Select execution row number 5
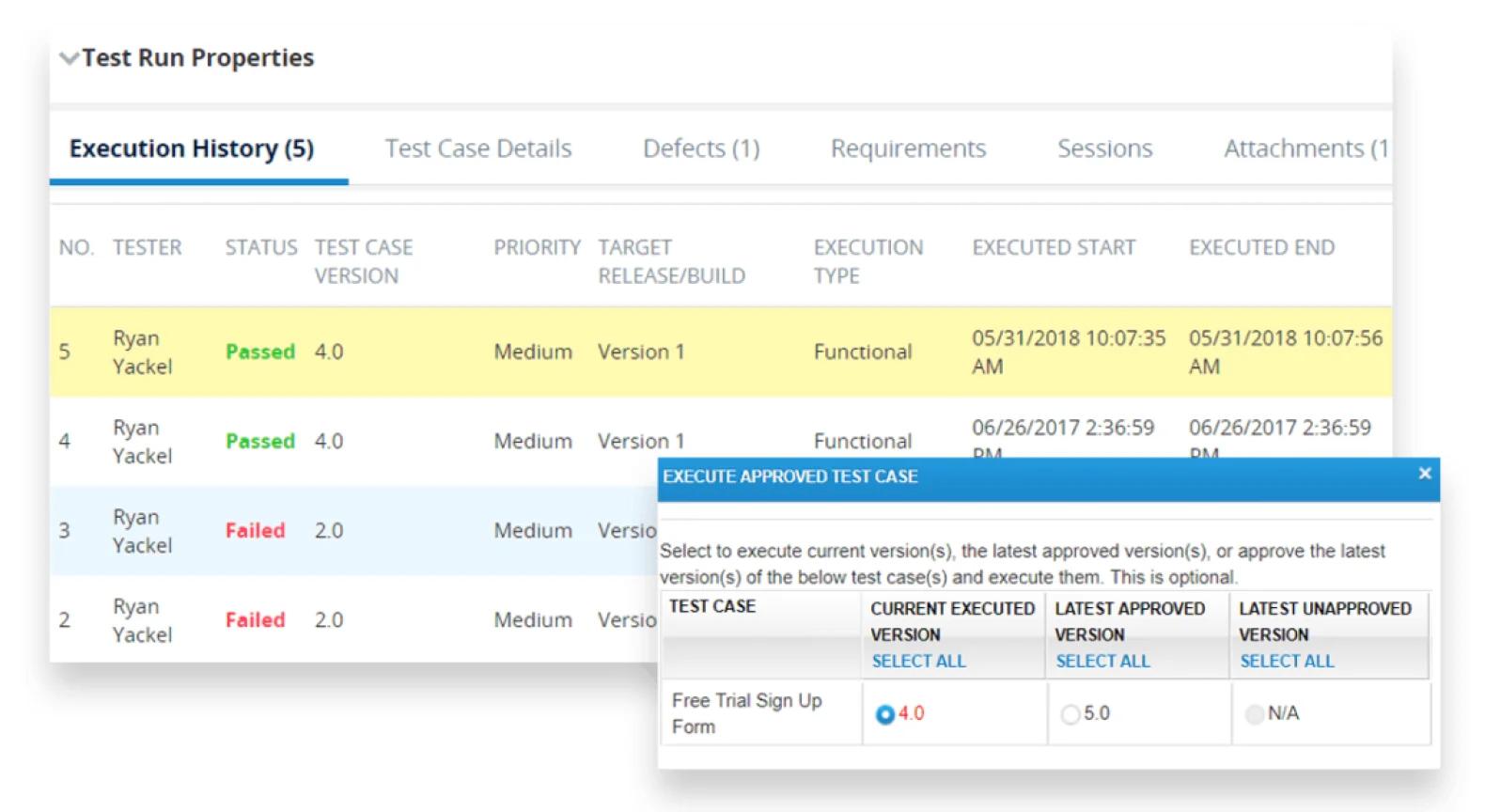The image size is (1485, 812). pos(64,351)
